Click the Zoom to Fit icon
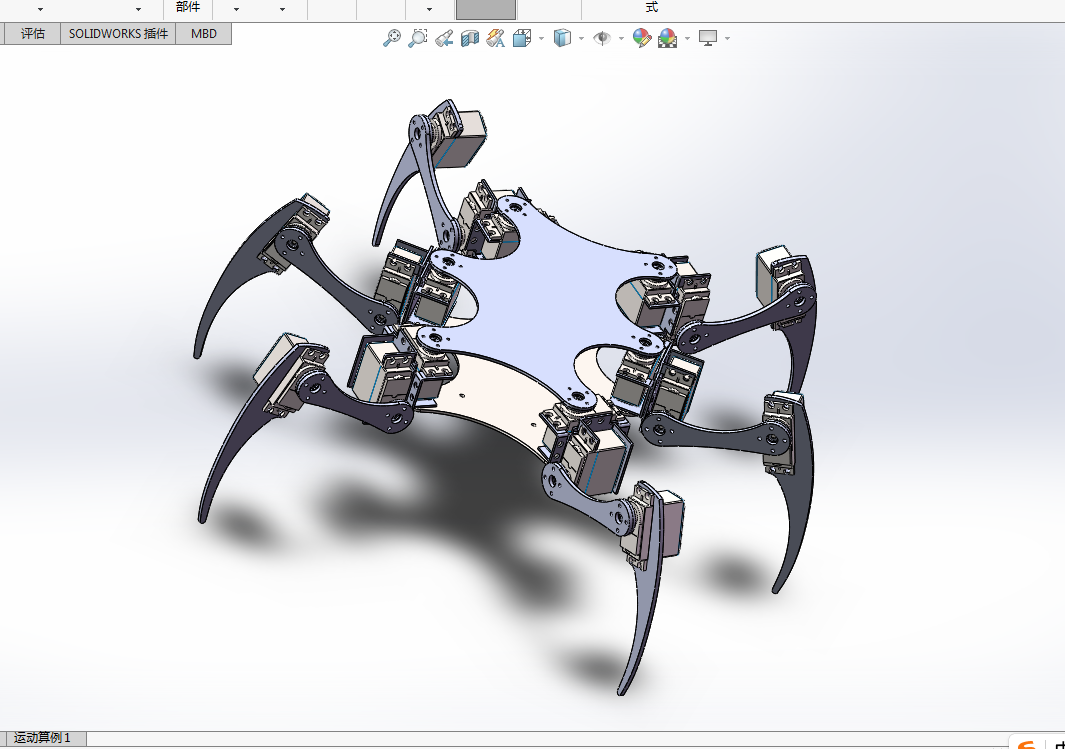 click(x=391, y=38)
